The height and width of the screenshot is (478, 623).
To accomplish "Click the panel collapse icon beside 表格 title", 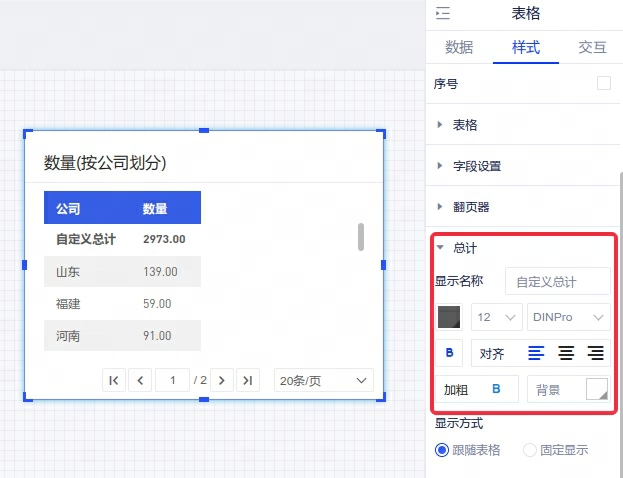I will click(443, 13).
